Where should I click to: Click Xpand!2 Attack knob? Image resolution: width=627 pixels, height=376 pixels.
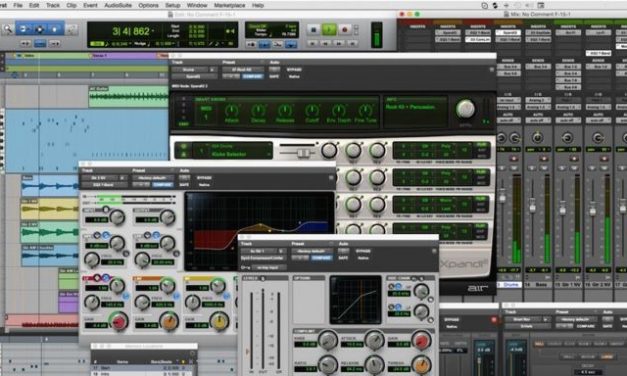point(232,110)
